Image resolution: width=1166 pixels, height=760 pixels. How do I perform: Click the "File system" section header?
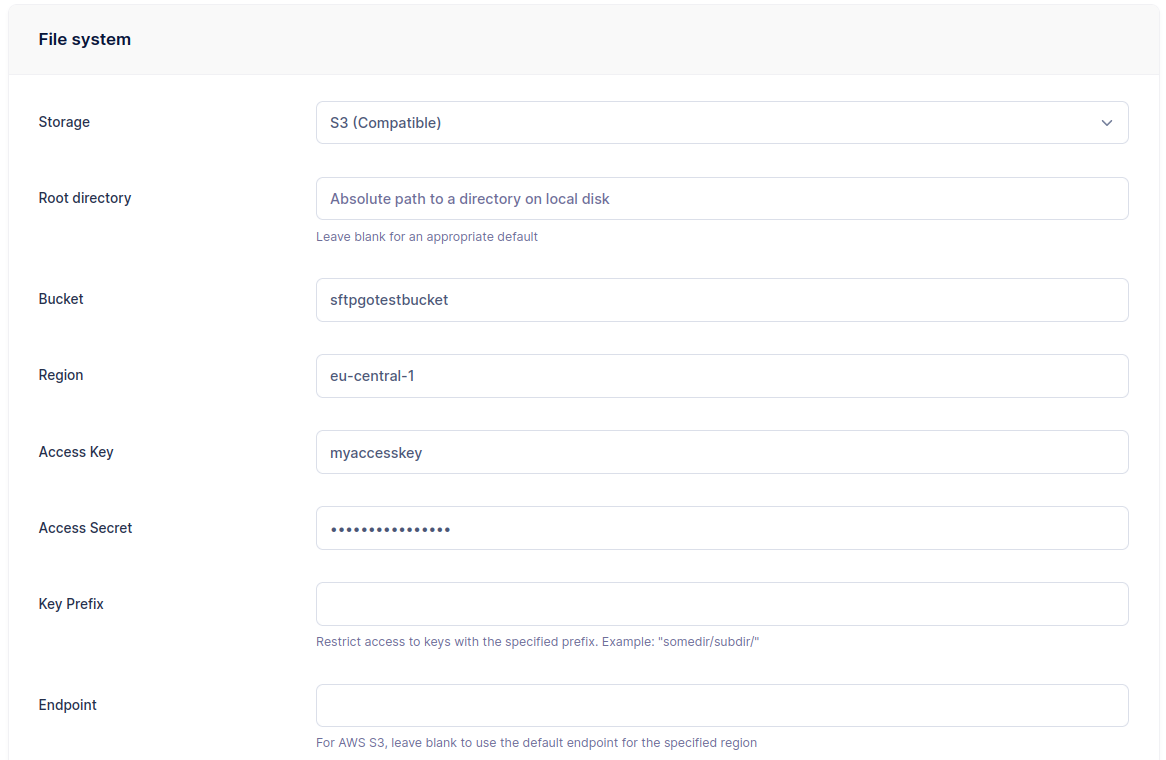(x=85, y=40)
